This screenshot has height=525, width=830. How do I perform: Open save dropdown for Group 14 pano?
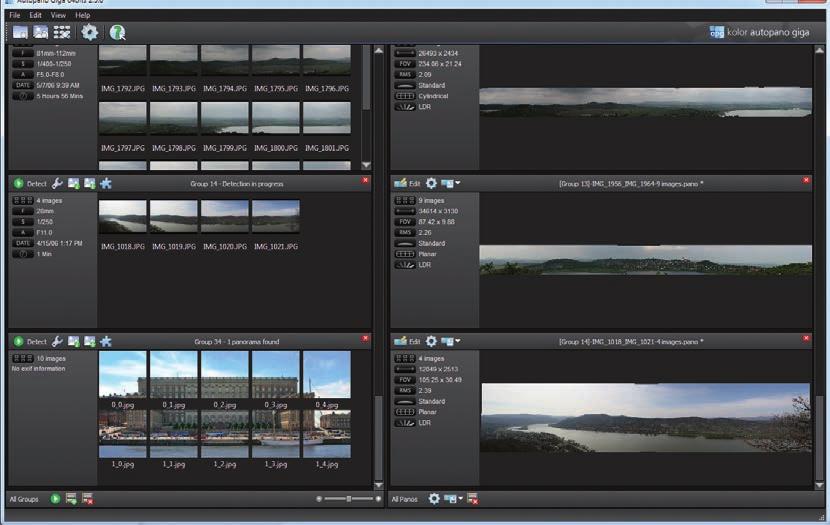pyautogui.click(x=450, y=341)
